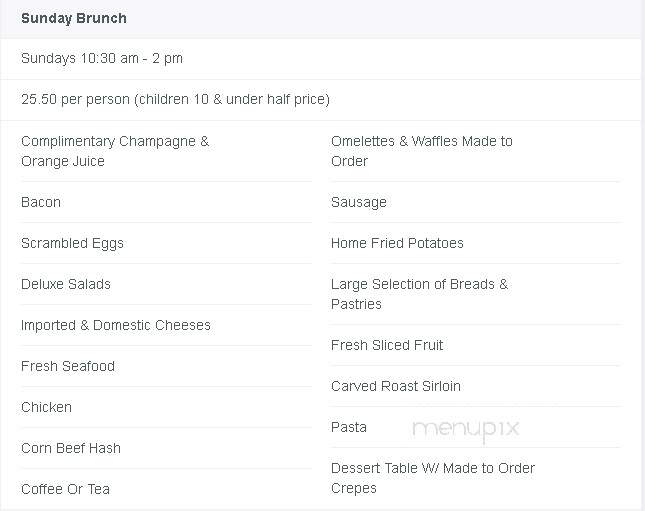The height and width of the screenshot is (511, 645).
Task: Click the Corn Beef Hash entry
Action: 71,448
